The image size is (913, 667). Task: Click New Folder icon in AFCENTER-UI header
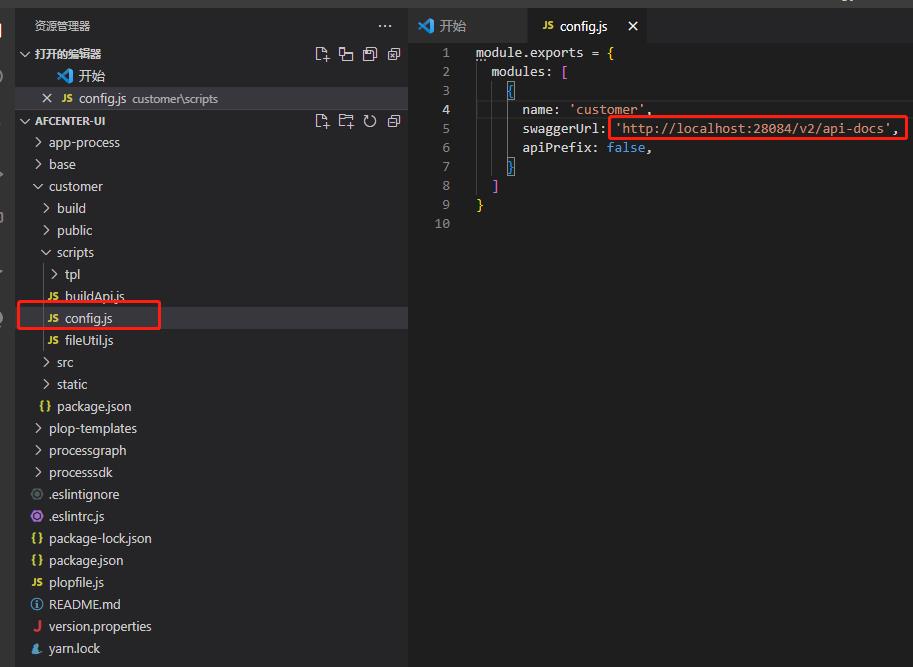[346, 121]
